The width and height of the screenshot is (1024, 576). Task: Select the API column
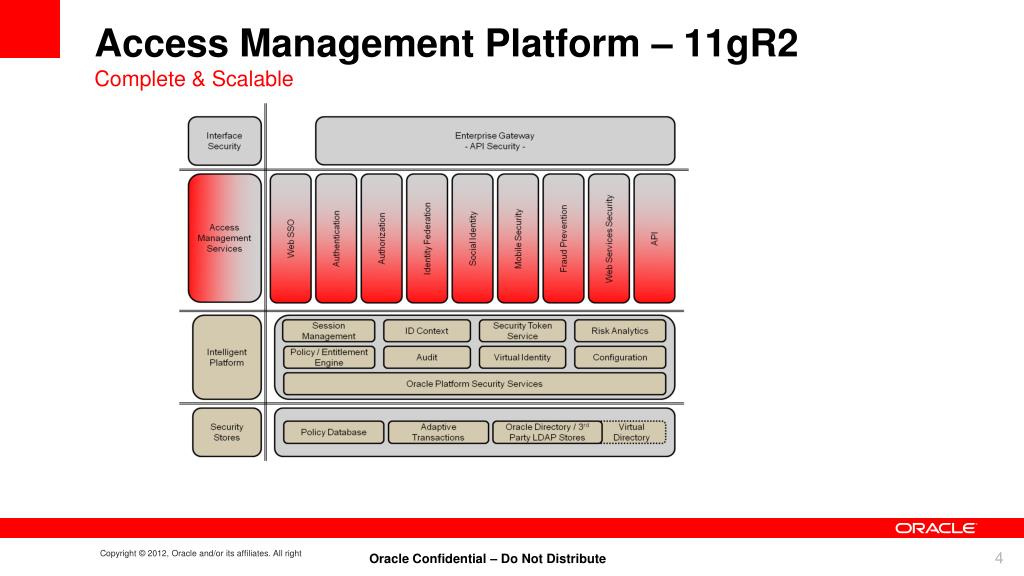click(x=654, y=238)
